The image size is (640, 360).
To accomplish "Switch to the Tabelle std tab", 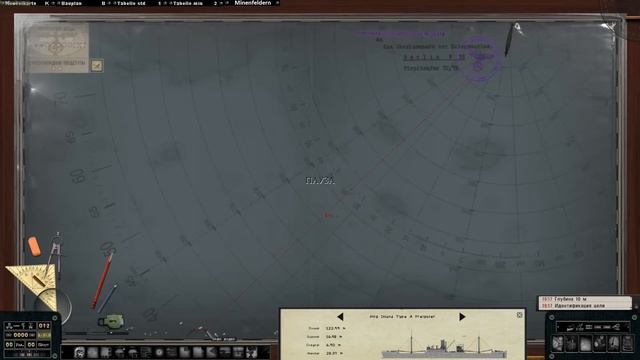I will pyautogui.click(x=131, y=3).
